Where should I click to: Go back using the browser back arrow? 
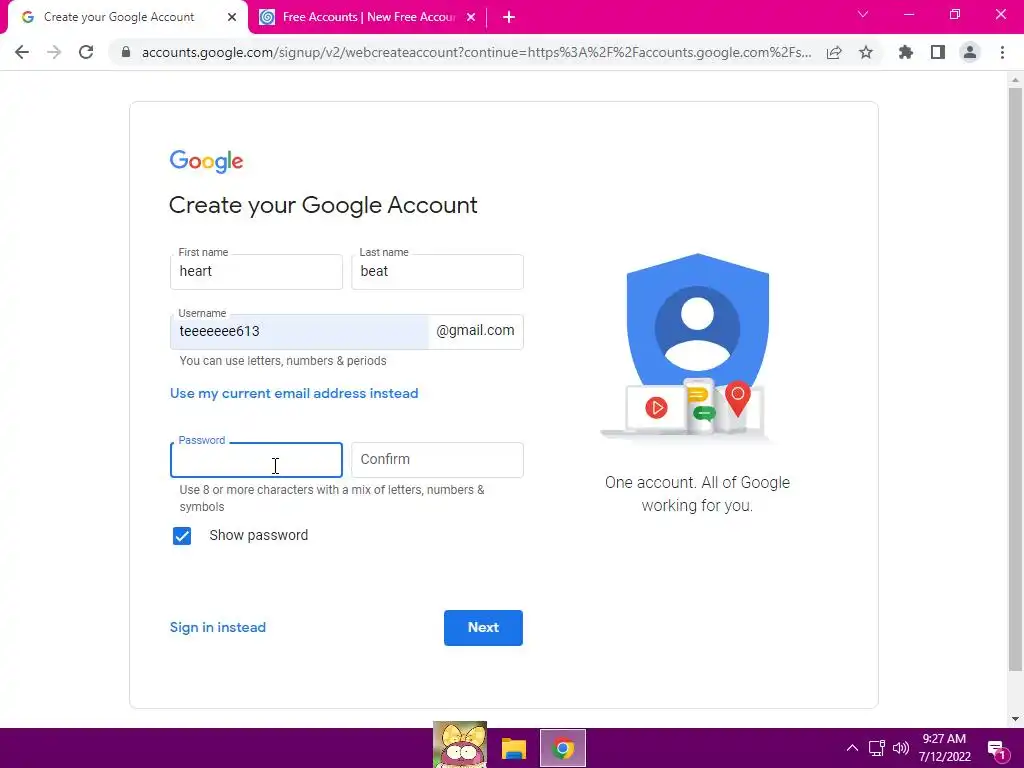(22, 52)
